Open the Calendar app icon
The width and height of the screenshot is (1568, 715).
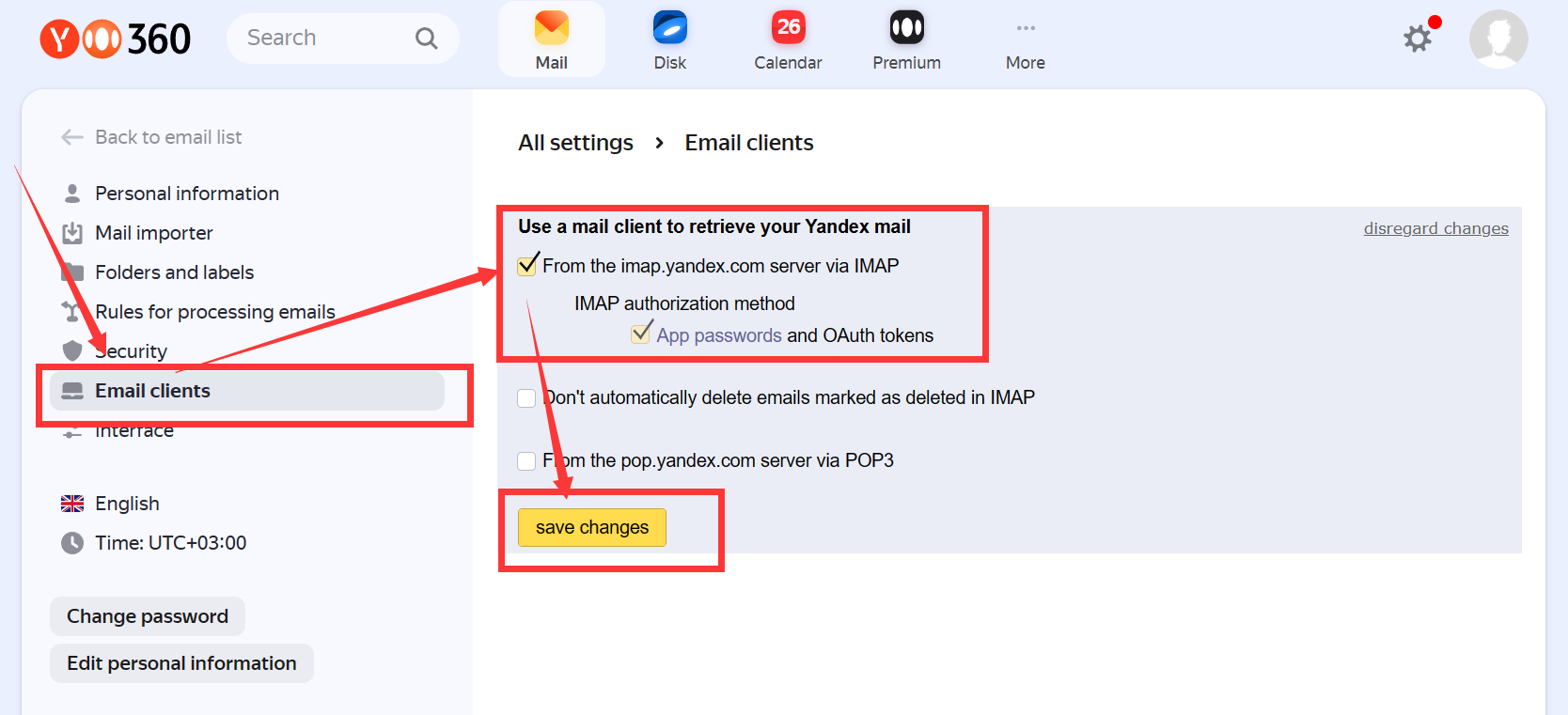pos(789,28)
